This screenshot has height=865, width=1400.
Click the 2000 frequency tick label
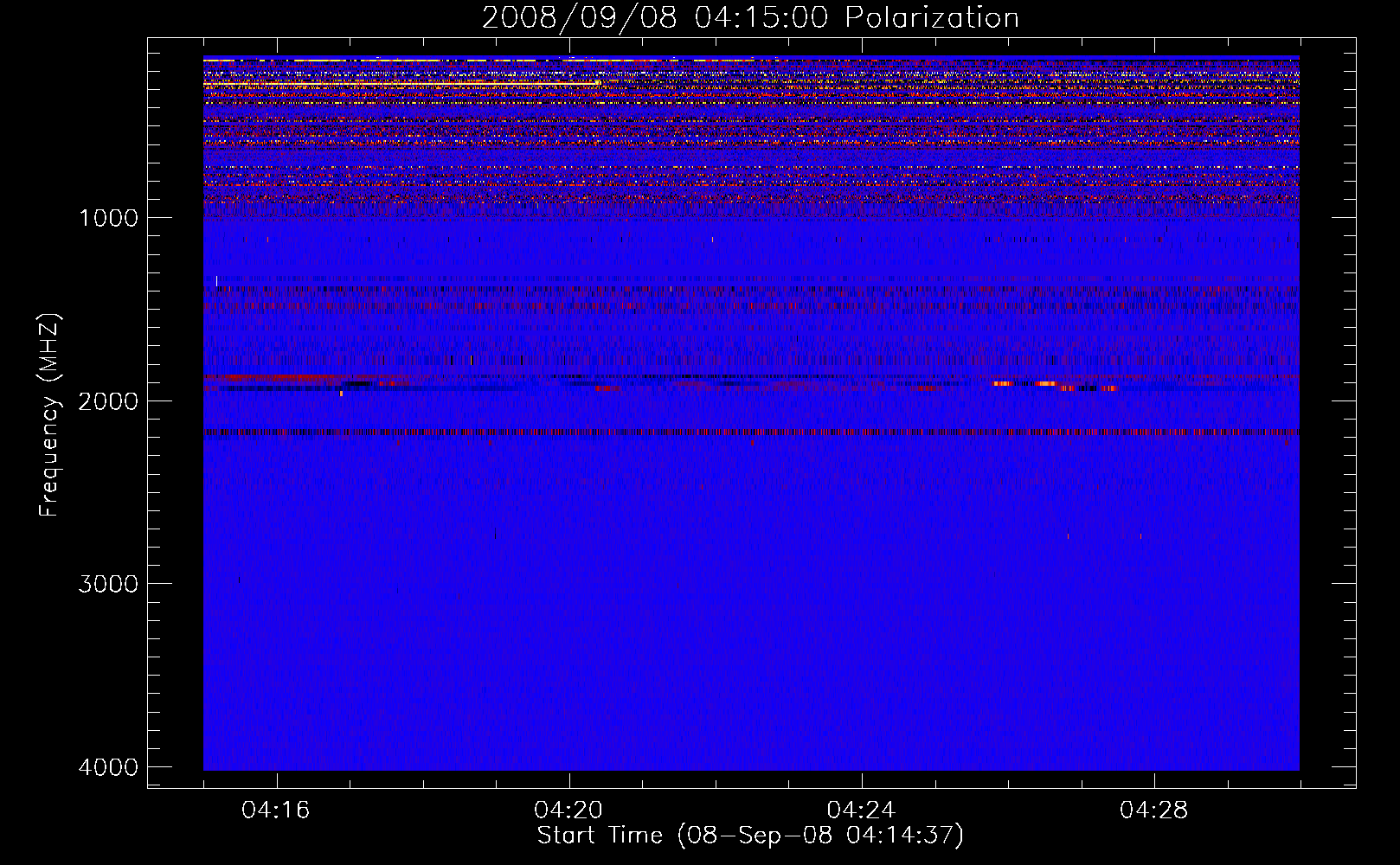(x=109, y=400)
